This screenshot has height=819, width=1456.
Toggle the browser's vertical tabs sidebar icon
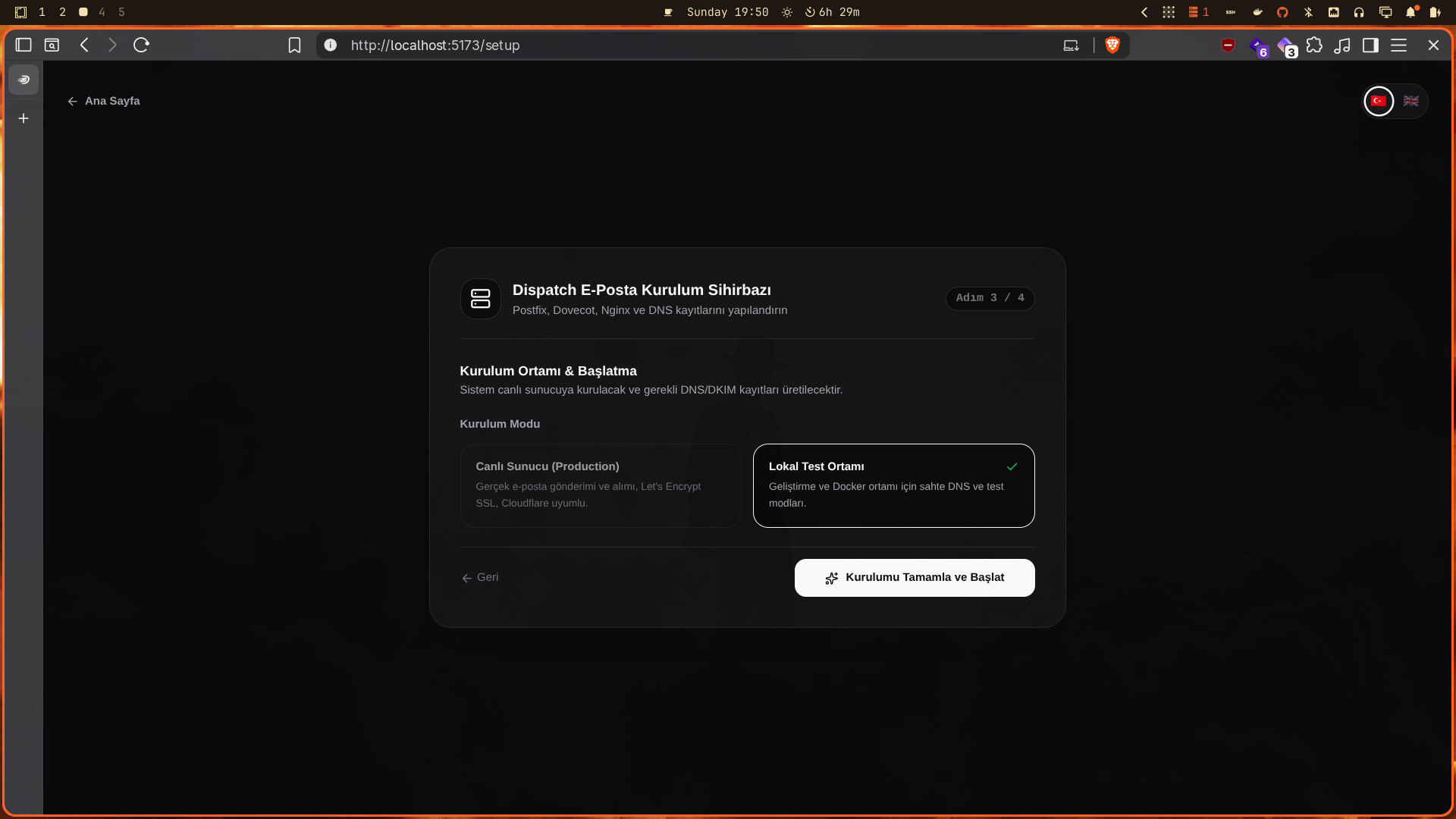24,45
